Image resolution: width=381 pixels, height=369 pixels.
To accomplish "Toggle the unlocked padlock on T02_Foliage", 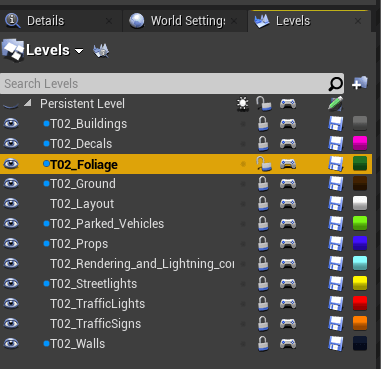I will [x=264, y=164].
